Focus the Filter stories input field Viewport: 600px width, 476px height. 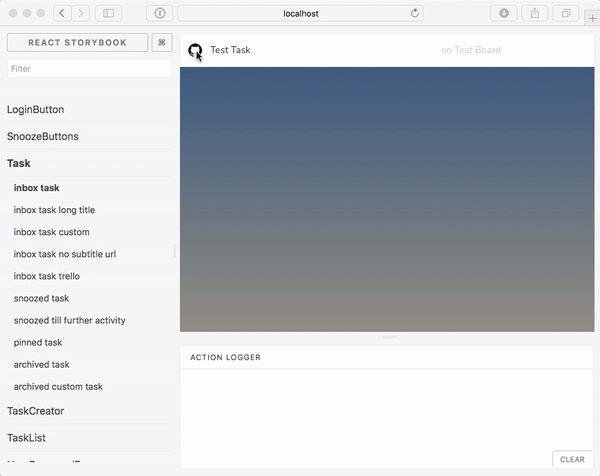(90, 69)
